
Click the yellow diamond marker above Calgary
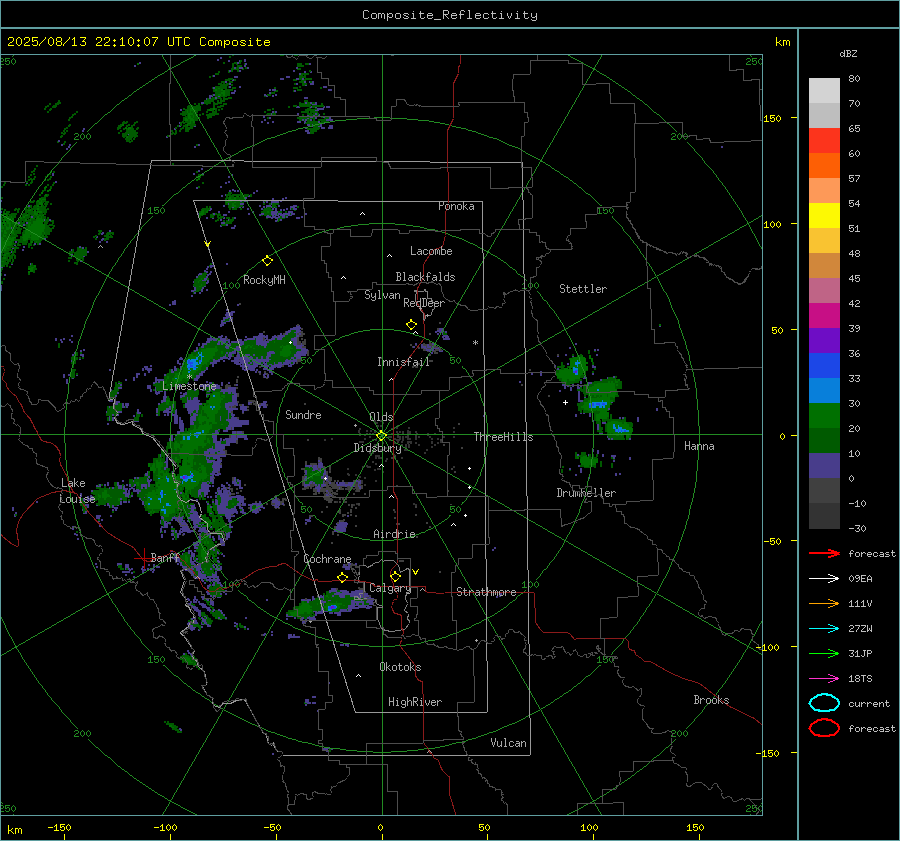click(395, 576)
